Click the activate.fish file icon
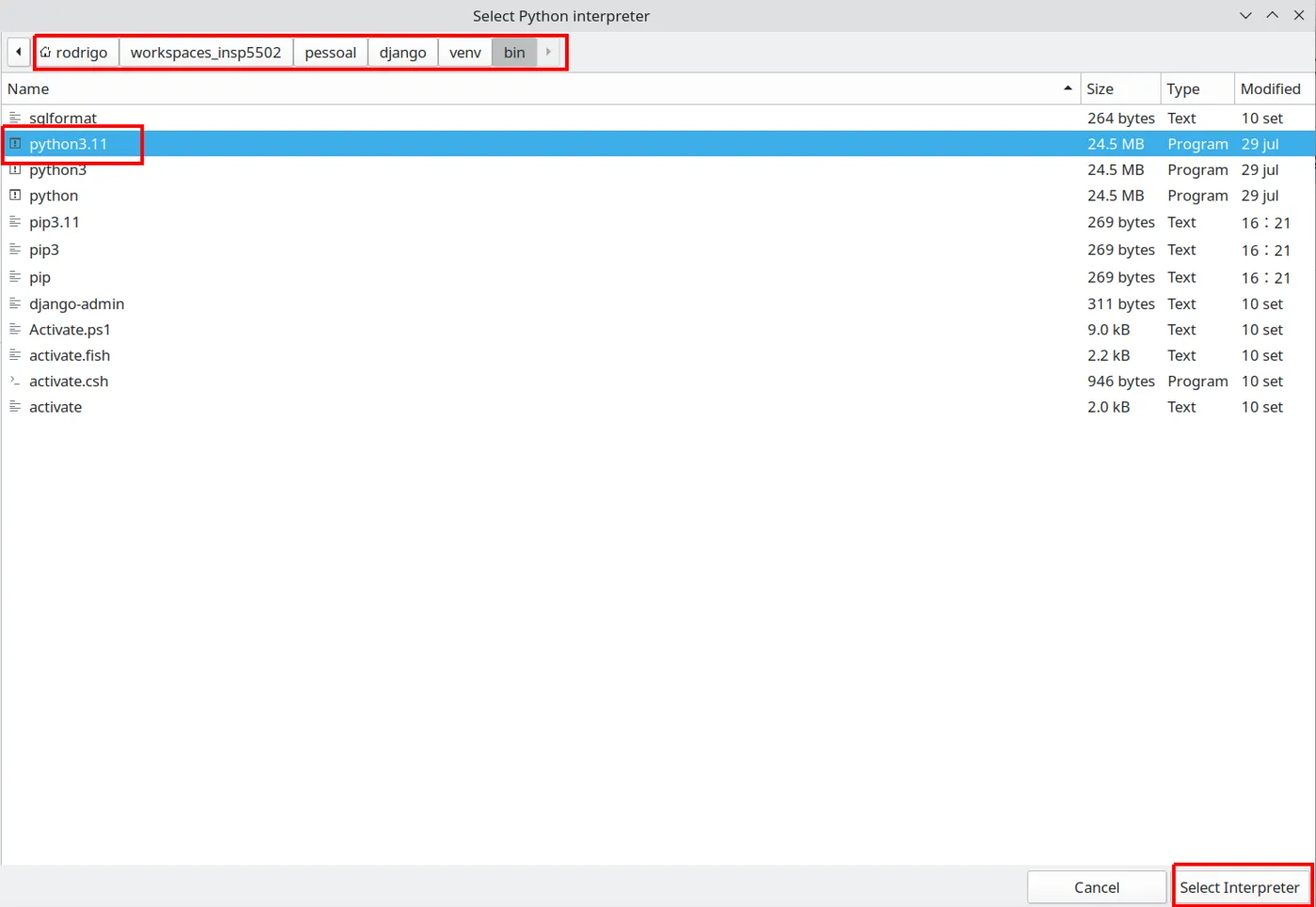This screenshot has width=1316, height=907. pyautogui.click(x=15, y=355)
